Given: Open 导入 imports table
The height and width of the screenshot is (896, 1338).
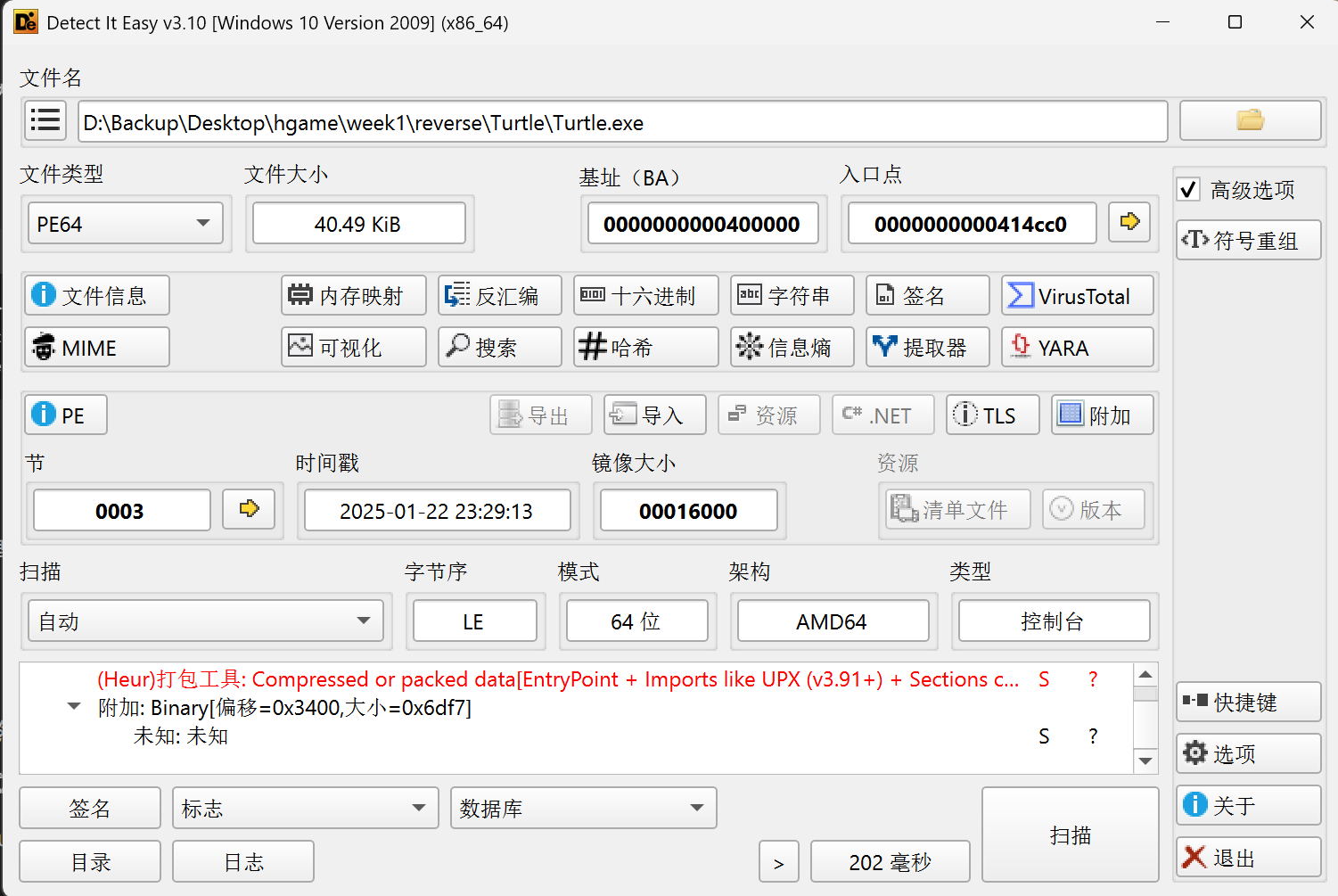Looking at the screenshot, I should click(x=655, y=415).
